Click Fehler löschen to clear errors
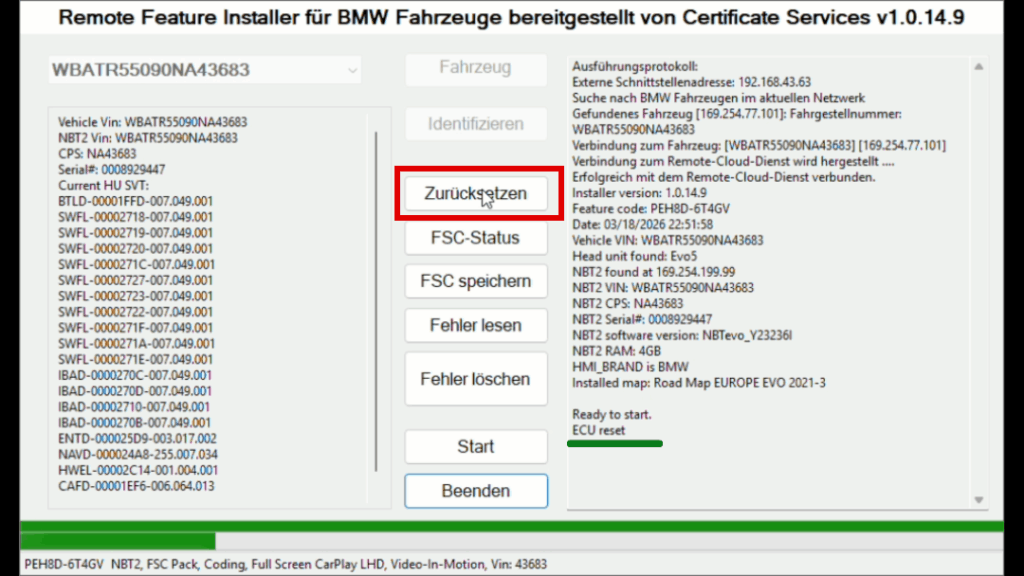Viewport: 1024px width, 576px height. tap(476, 378)
